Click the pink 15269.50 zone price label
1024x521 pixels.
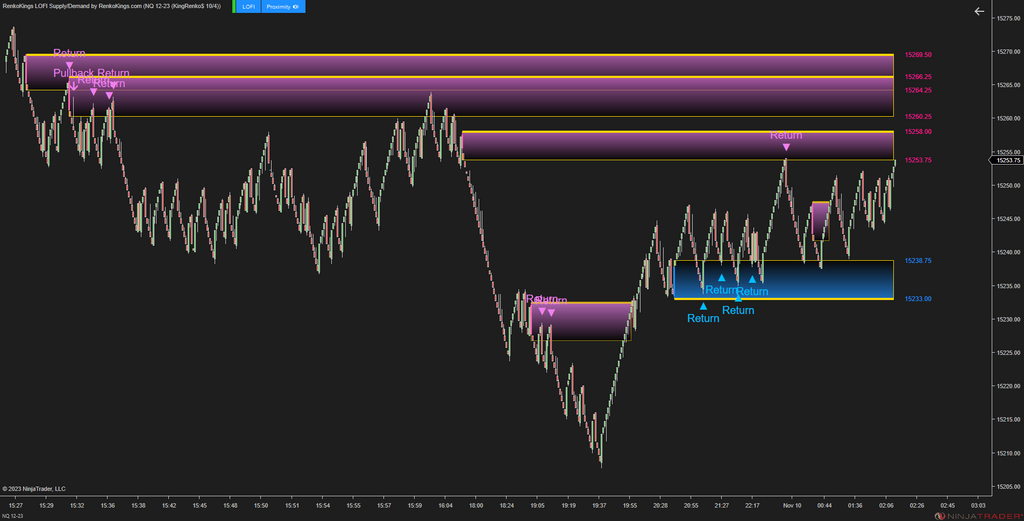coord(918,55)
